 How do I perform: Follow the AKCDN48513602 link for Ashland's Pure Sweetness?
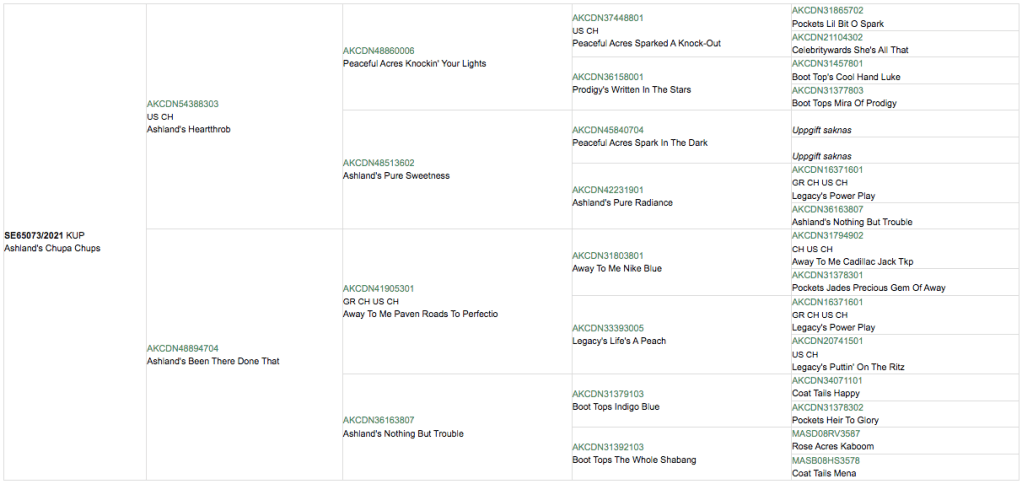(x=378, y=163)
